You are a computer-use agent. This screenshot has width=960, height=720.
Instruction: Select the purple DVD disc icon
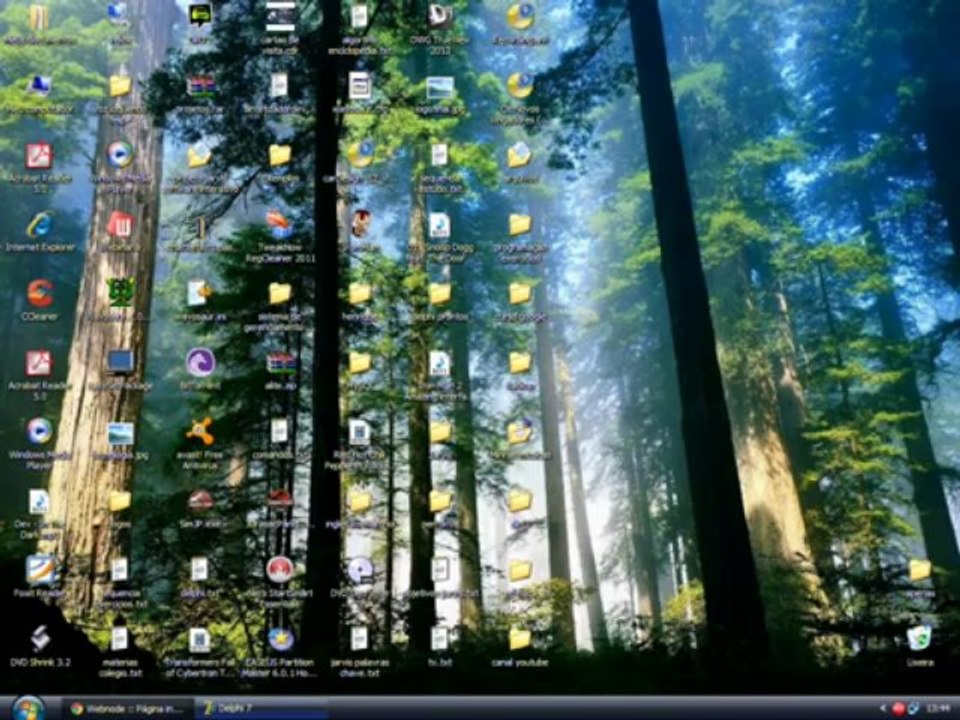(x=360, y=570)
